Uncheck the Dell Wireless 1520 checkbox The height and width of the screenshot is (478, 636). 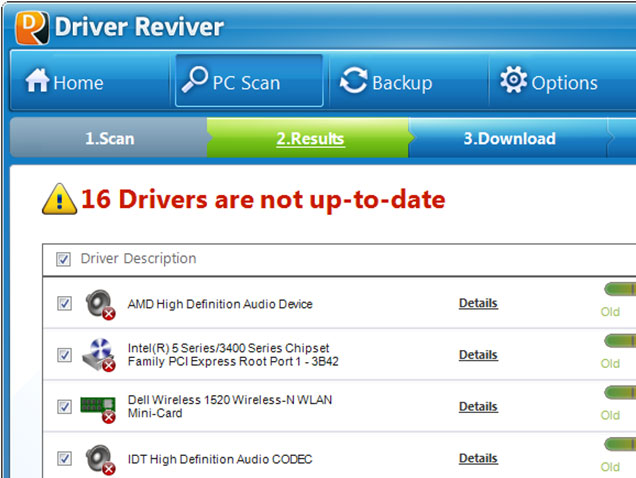[x=64, y=406]
